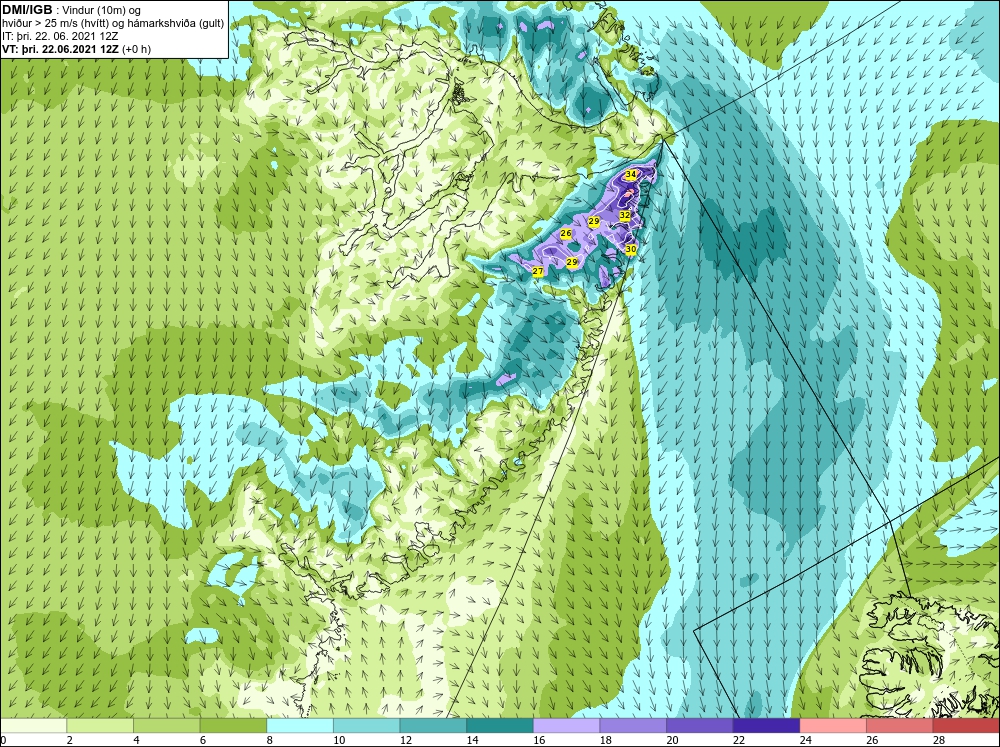Click the '16' scale label
This screenshot has width=1000, height=747.
tap(539, 740)
